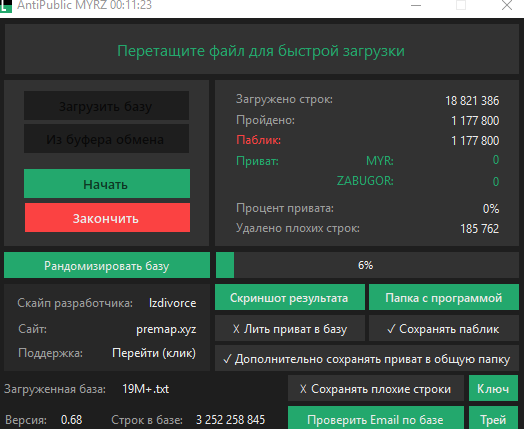Toggle the Лить приват в базу option
524x429 pixels.
click(x=290, y=328)
